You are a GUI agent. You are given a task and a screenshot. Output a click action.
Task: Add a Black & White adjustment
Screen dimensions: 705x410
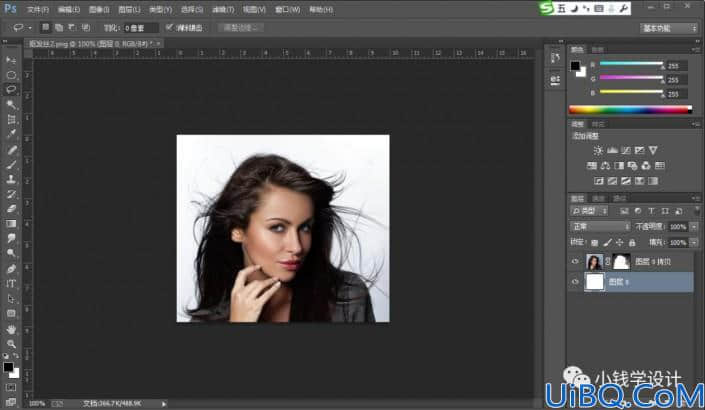pos(619,165)
